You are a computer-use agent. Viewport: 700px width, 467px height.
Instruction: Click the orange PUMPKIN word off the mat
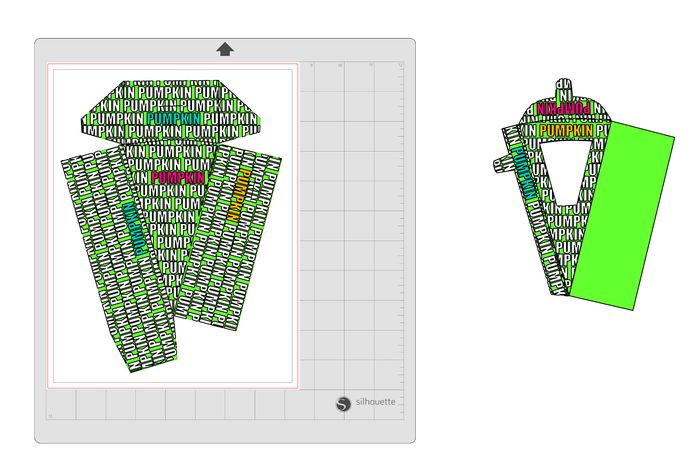[569, 130]
